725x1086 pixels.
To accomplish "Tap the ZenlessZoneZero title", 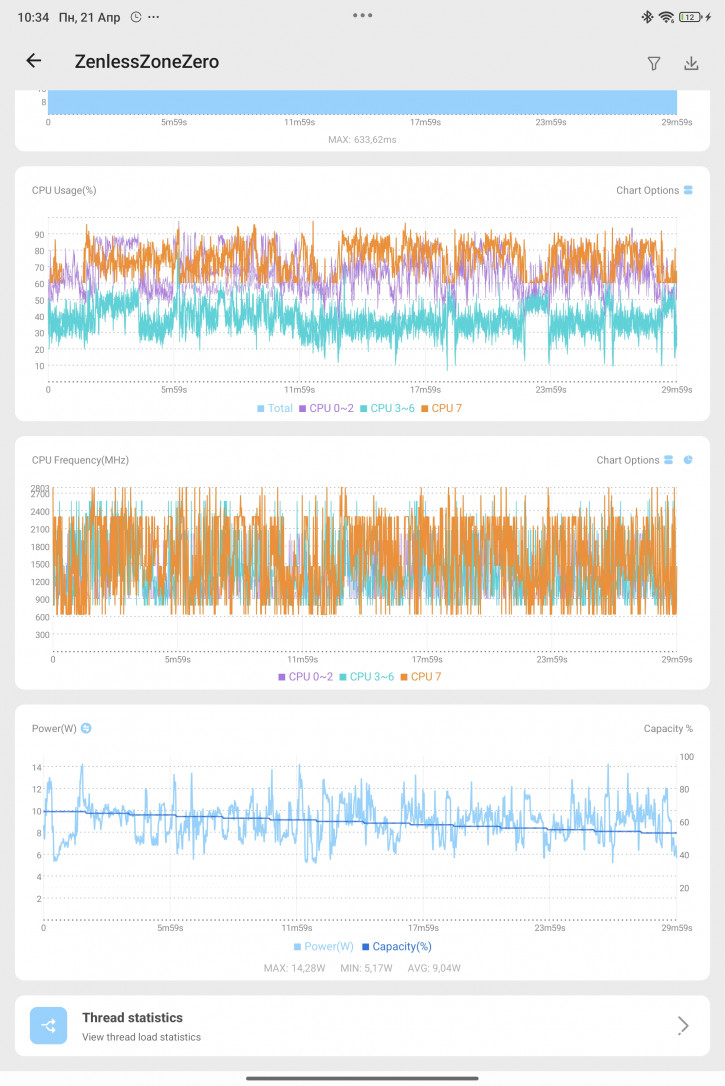I will click(147, 62).
